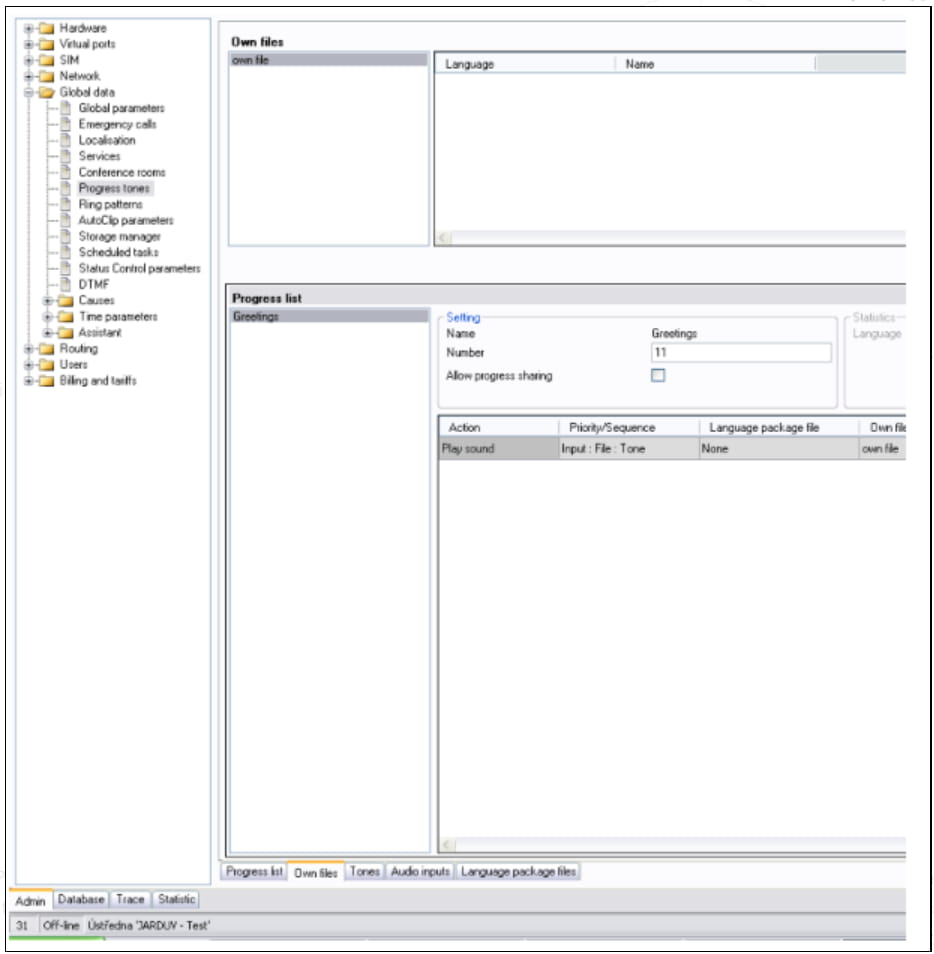Expand the Routing tree node
The image size is (934, 954).
point(28,349)
